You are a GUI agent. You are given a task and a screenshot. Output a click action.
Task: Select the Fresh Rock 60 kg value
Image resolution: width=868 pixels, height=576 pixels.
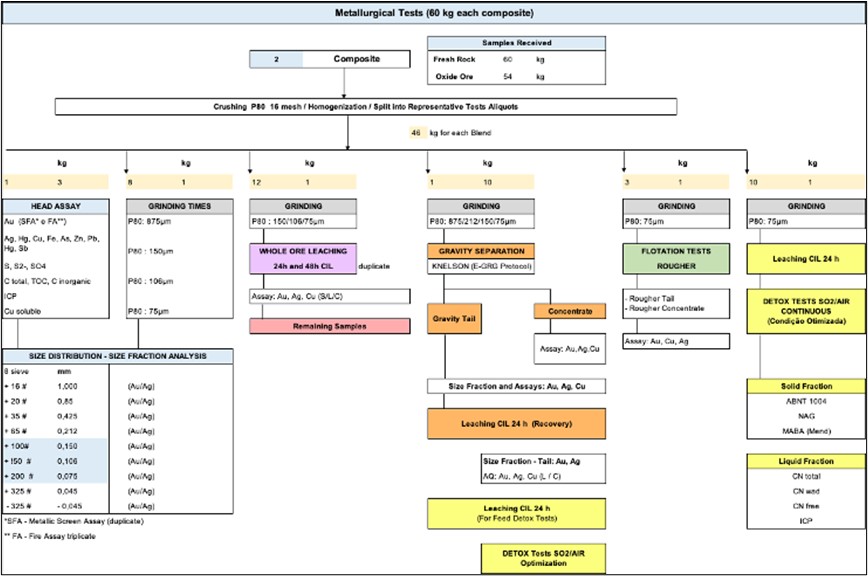tap(507, 60)
